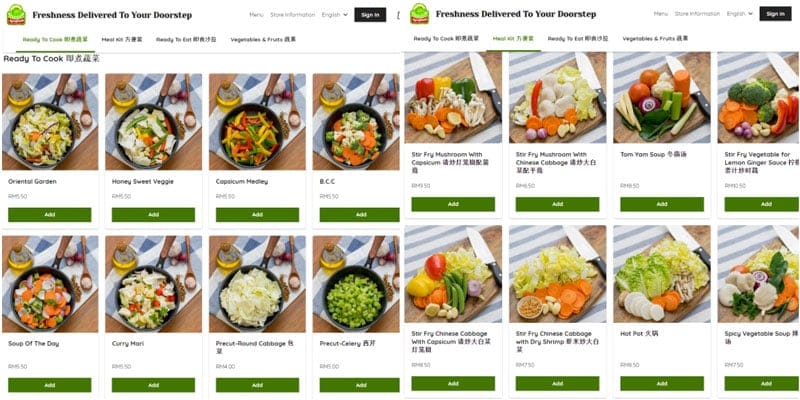This screenshot has height=400, width=800.
Task: Open Menu link in right header
Action: 661,14
